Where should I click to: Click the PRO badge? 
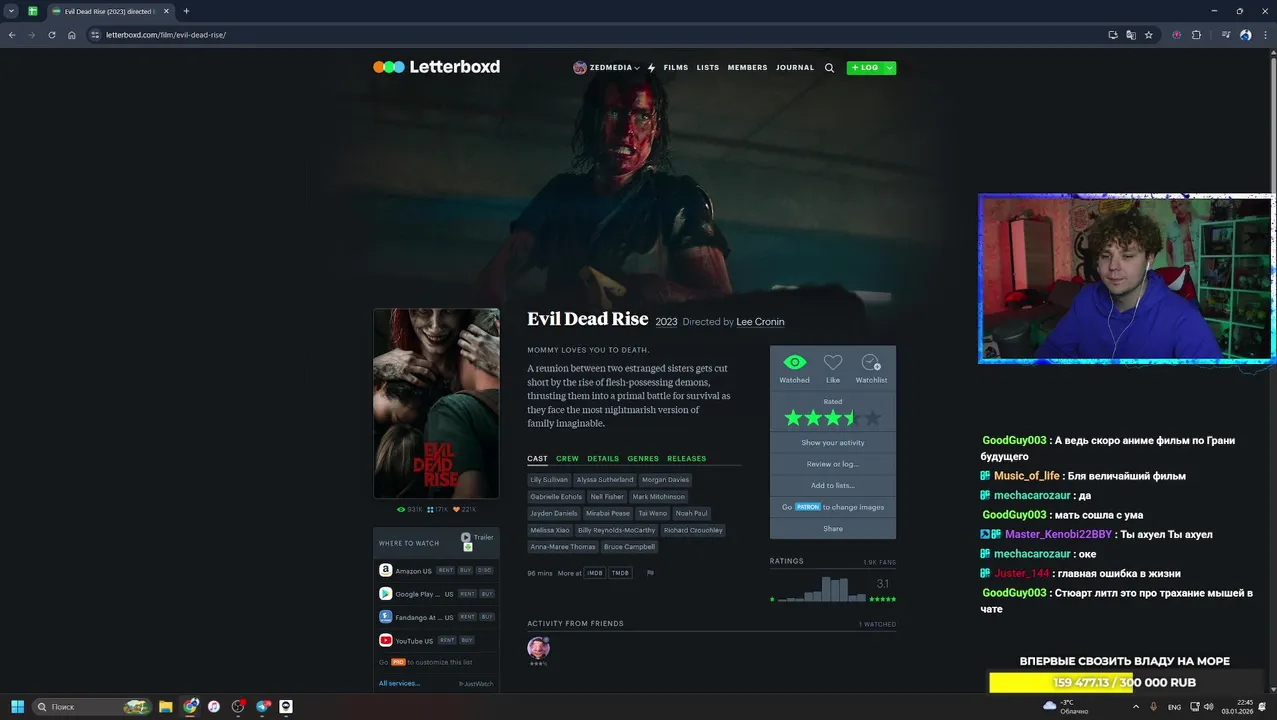(x=398, y=662)
